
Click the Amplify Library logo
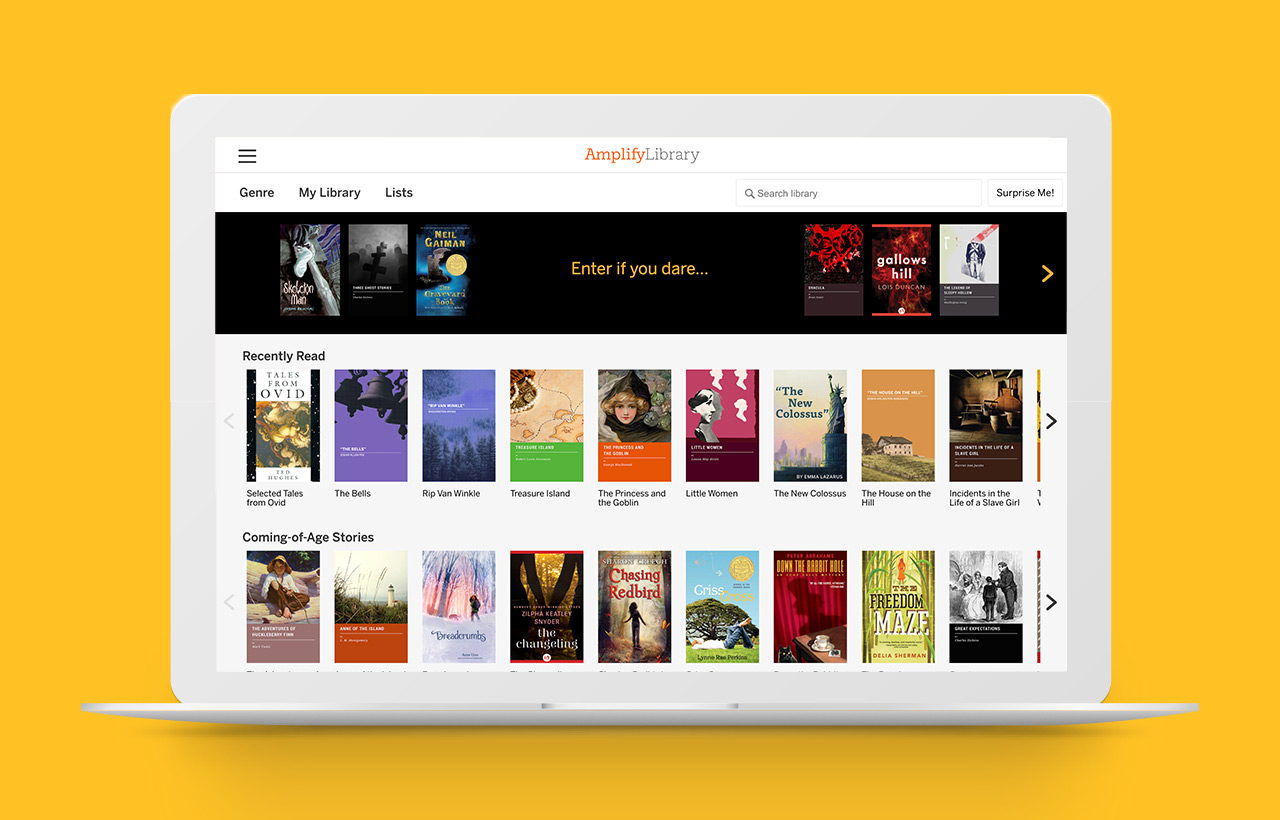[642, 155]
